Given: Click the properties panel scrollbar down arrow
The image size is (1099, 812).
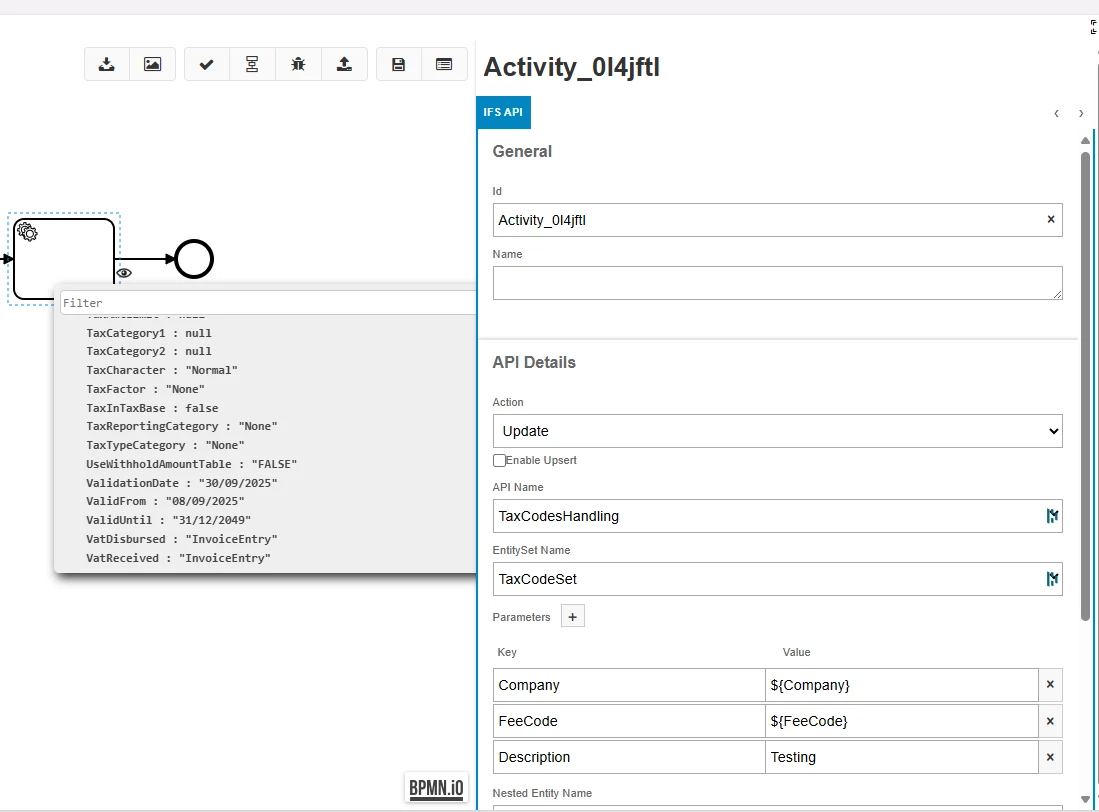Looking at the screenshot, I should (1085, 799).
